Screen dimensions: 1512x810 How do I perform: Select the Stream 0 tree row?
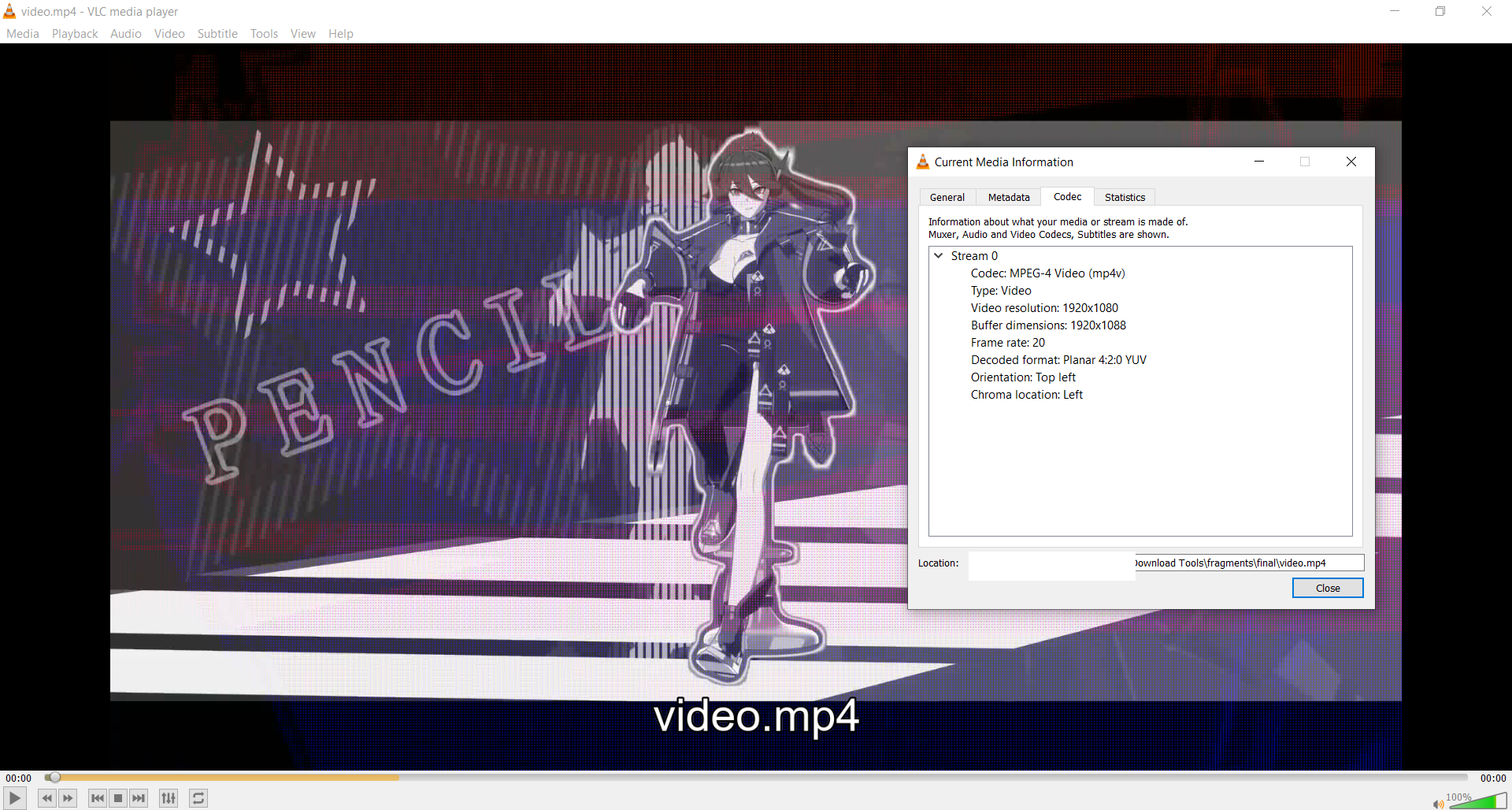(x=974, y=256)
